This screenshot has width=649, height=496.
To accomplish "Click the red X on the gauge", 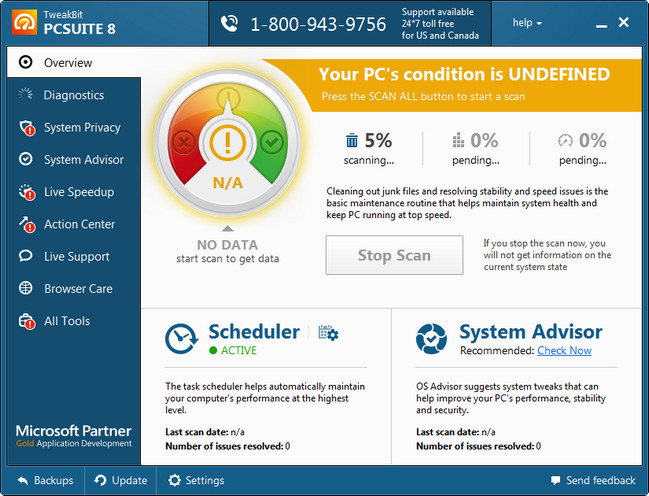I will point(184,143).
